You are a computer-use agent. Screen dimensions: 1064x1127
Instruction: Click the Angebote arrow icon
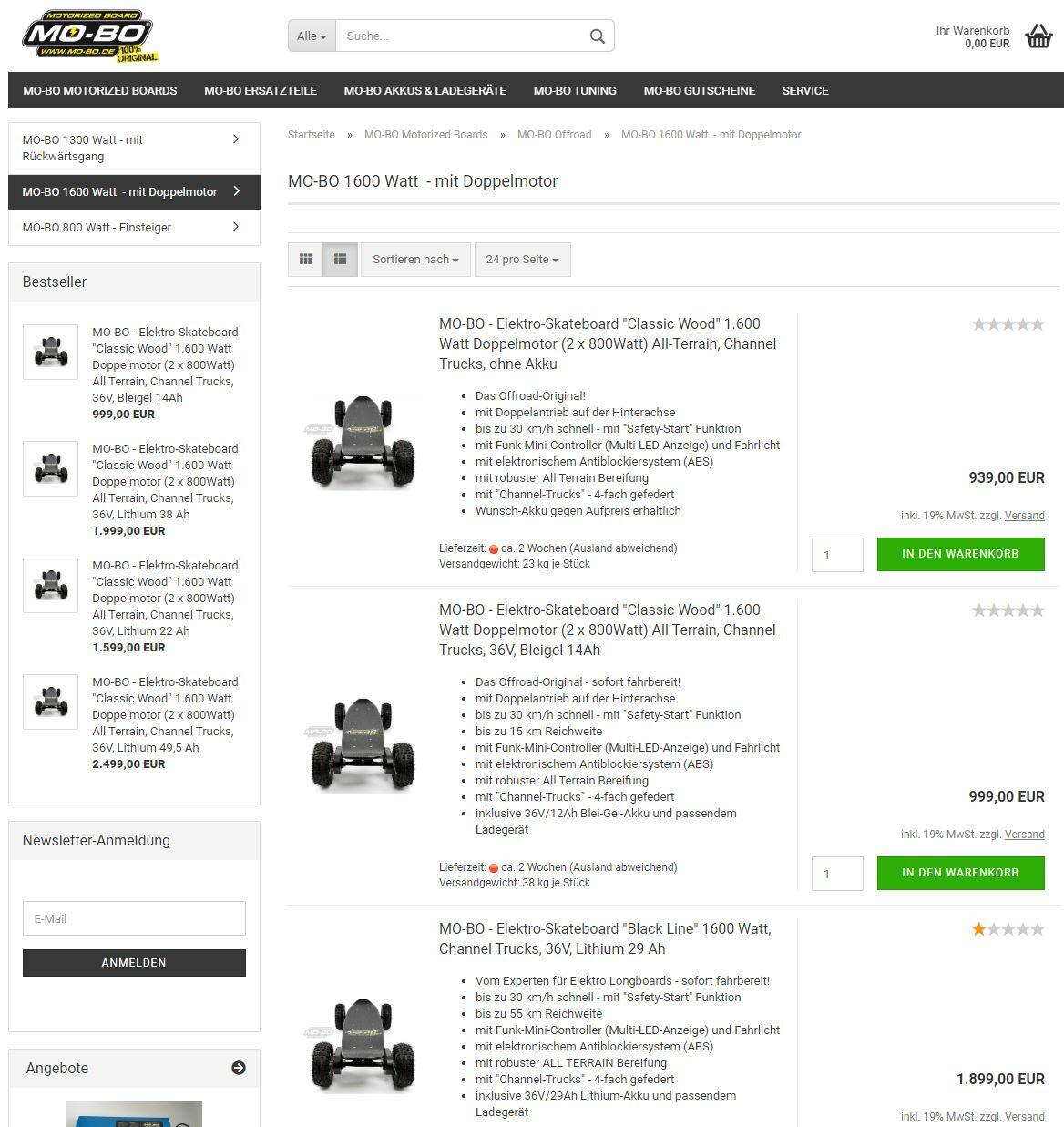[239, 1068]
